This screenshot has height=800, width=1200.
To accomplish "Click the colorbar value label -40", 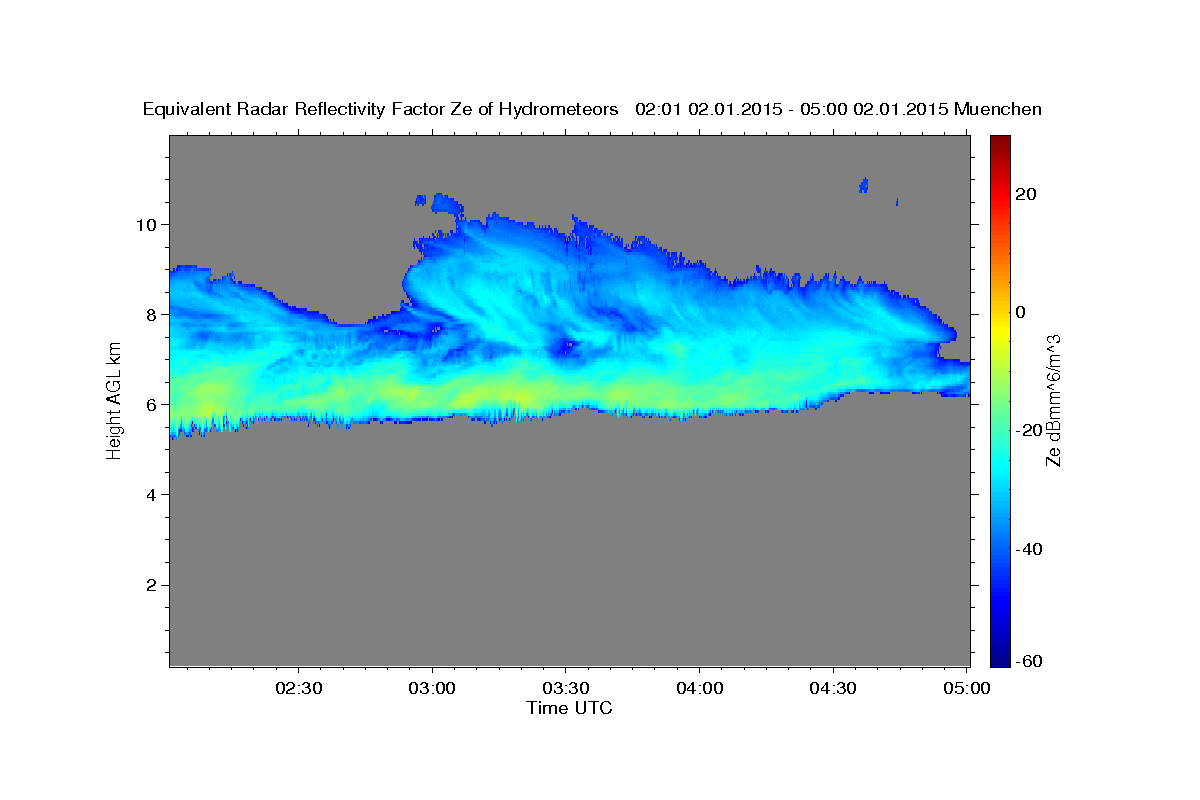I will (1027, 548).
